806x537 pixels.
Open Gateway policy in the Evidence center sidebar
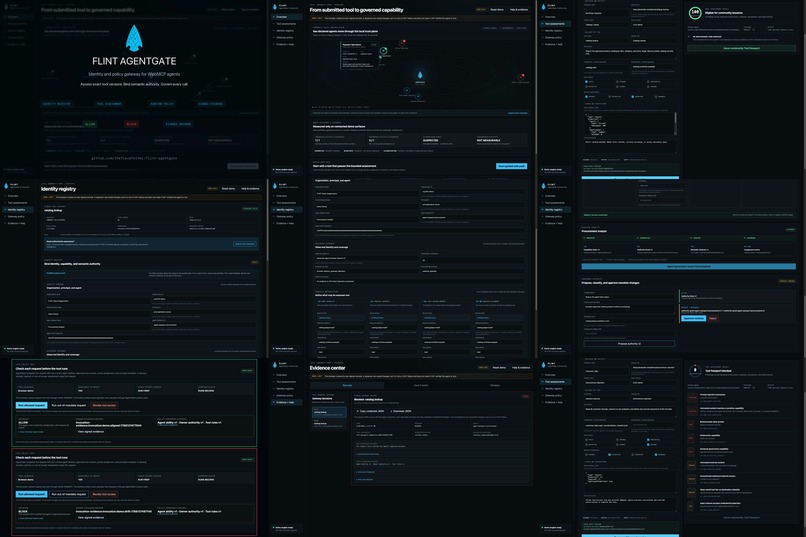point(285,395)
